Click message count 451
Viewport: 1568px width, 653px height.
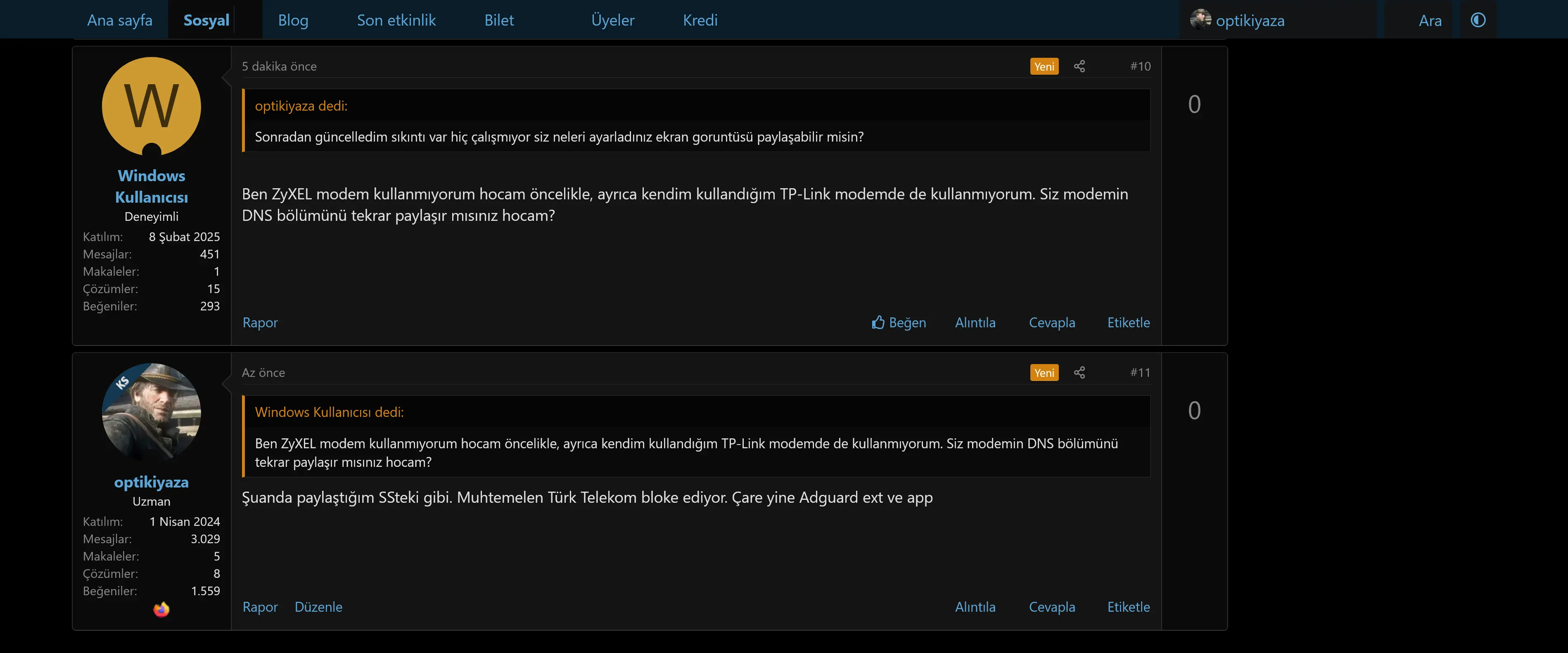coord(209,254)
